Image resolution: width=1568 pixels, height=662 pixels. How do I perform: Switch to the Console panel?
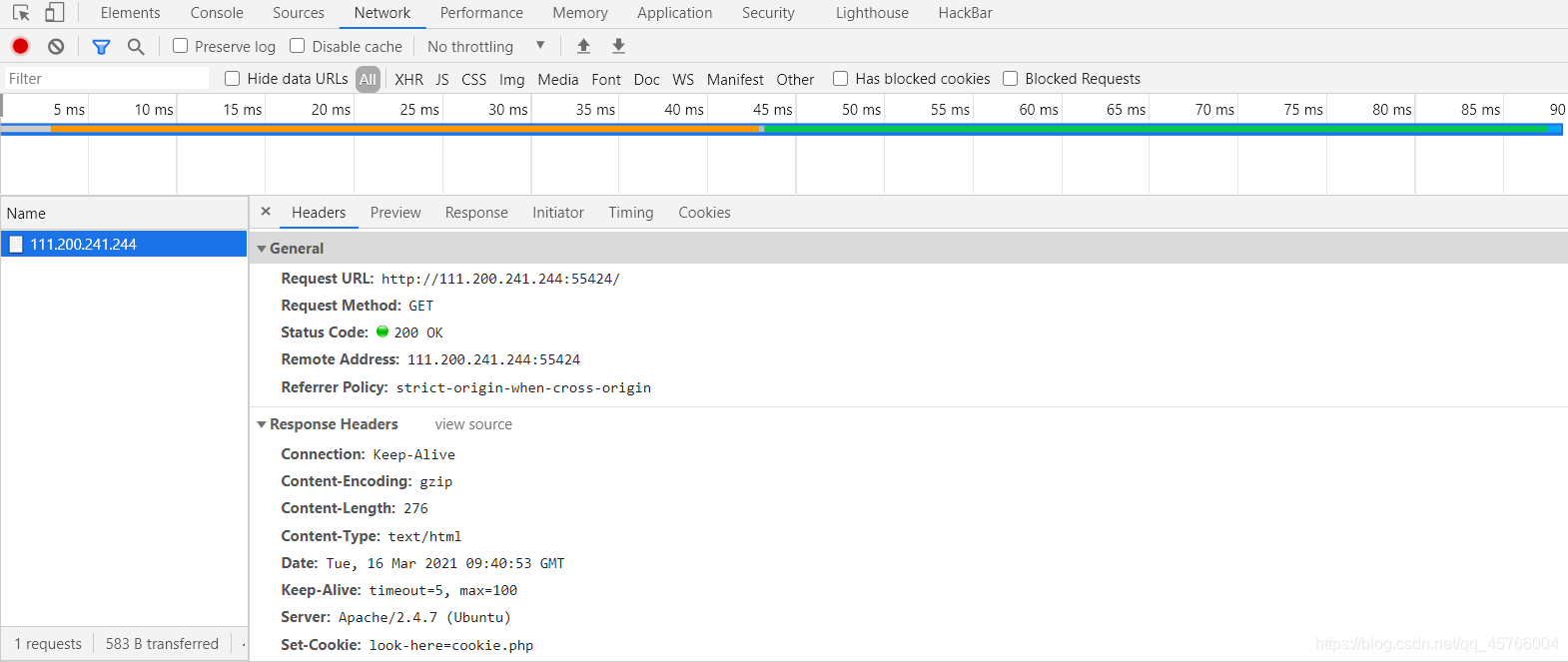coord(217,13)
